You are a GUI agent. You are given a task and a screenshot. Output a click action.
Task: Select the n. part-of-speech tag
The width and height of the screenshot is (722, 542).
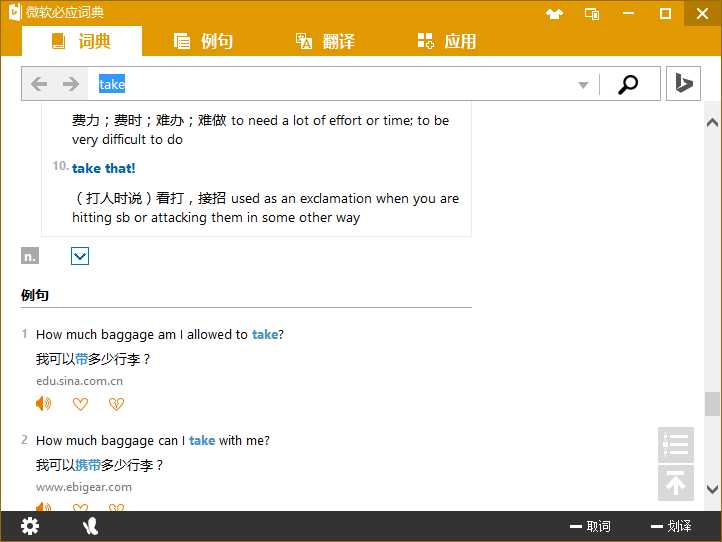pyautogui.click(x=30, y=256)
